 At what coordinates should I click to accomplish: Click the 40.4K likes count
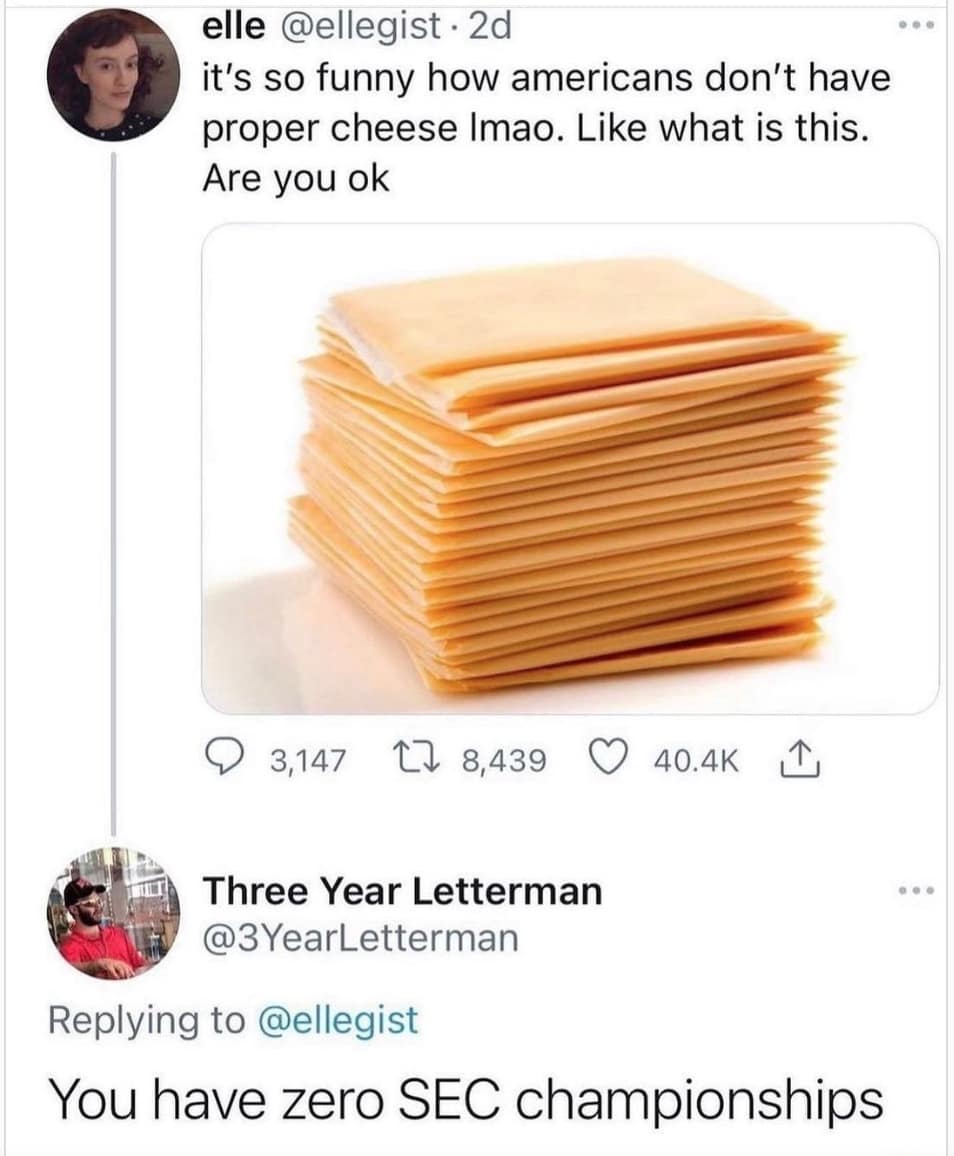tap(696, 762)
